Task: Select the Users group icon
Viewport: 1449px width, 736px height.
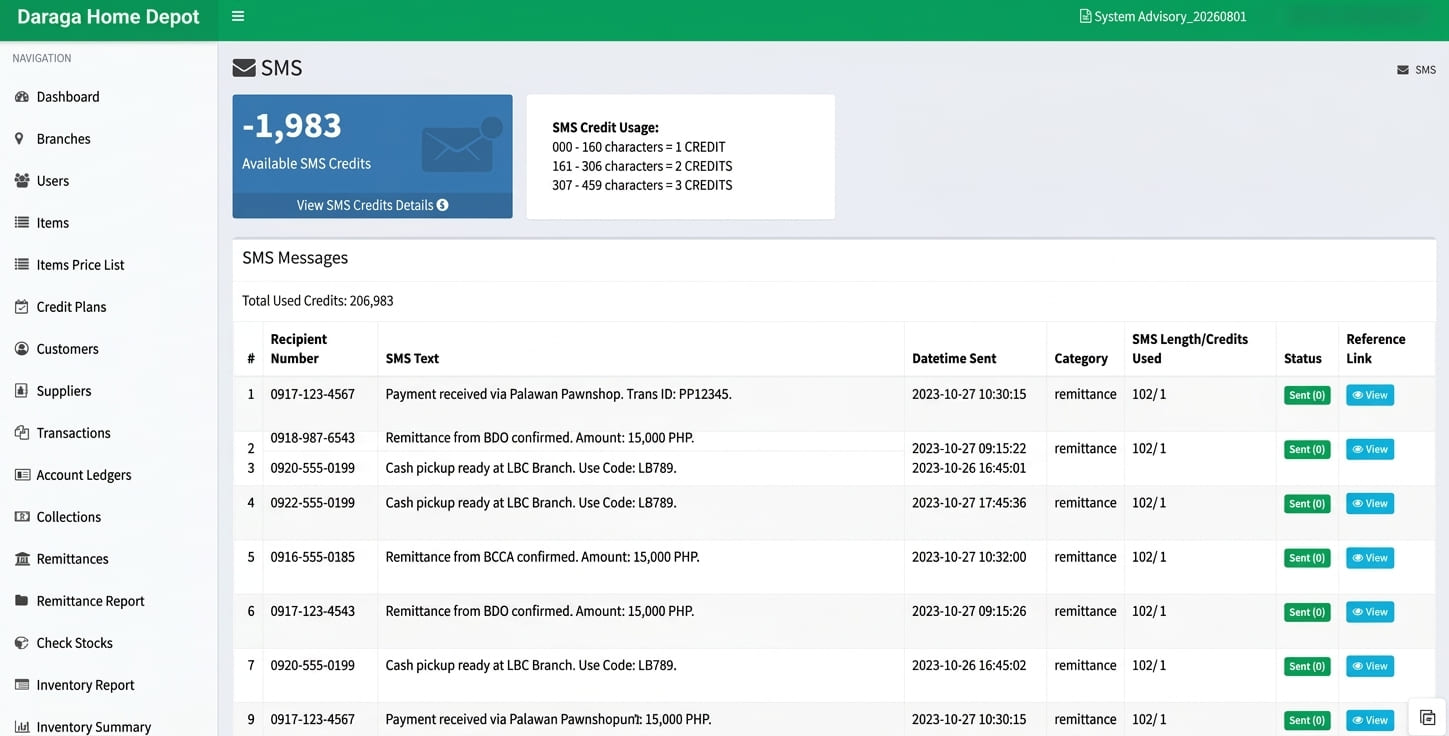Action: [x=21, y=181]
